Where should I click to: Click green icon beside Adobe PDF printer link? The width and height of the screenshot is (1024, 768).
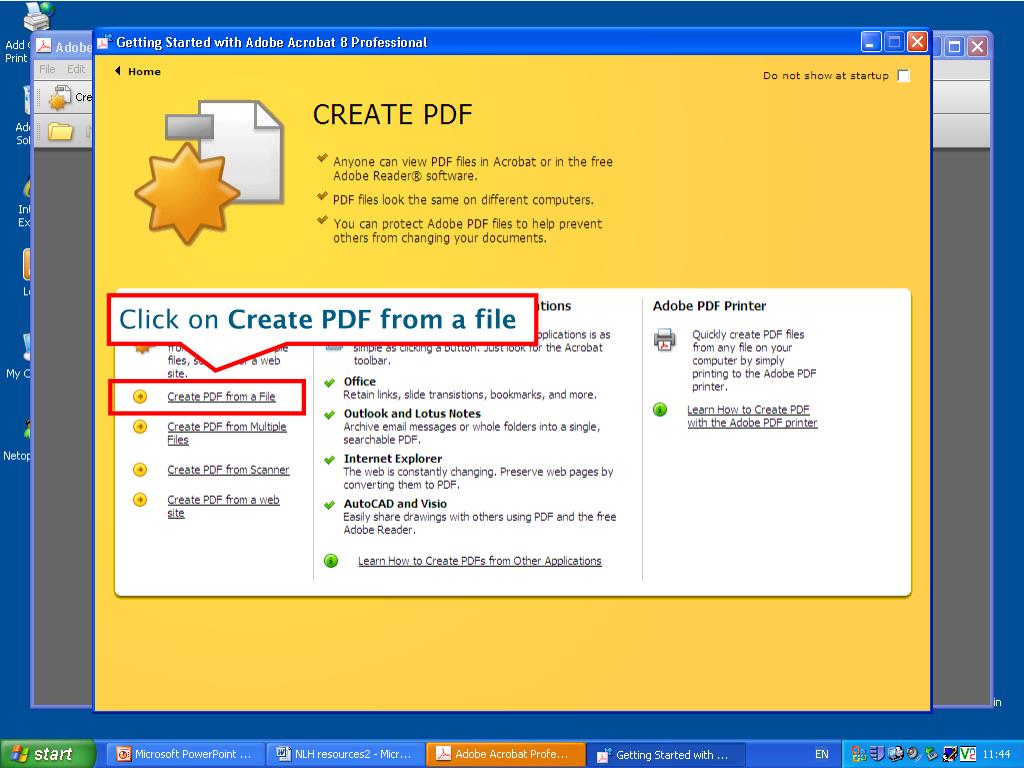click(x=660, y=409)
